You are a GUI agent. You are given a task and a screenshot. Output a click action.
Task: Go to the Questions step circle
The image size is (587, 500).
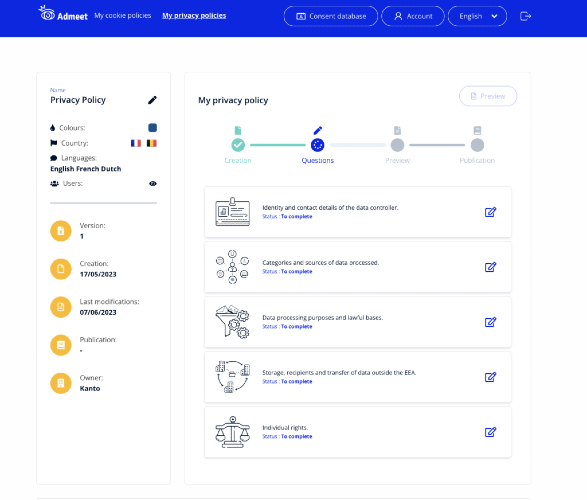317,145
